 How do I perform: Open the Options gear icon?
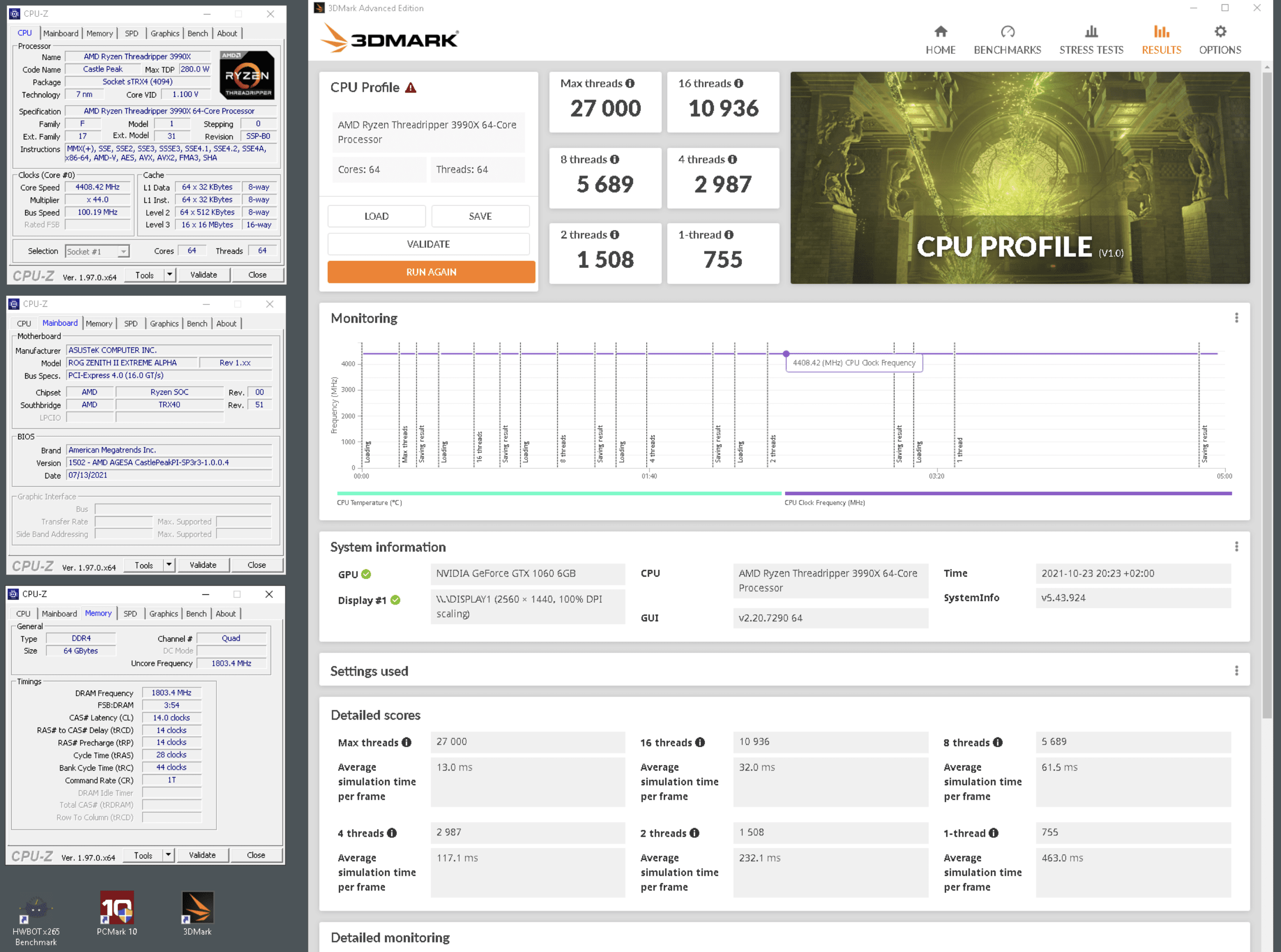pos(1220,31)
